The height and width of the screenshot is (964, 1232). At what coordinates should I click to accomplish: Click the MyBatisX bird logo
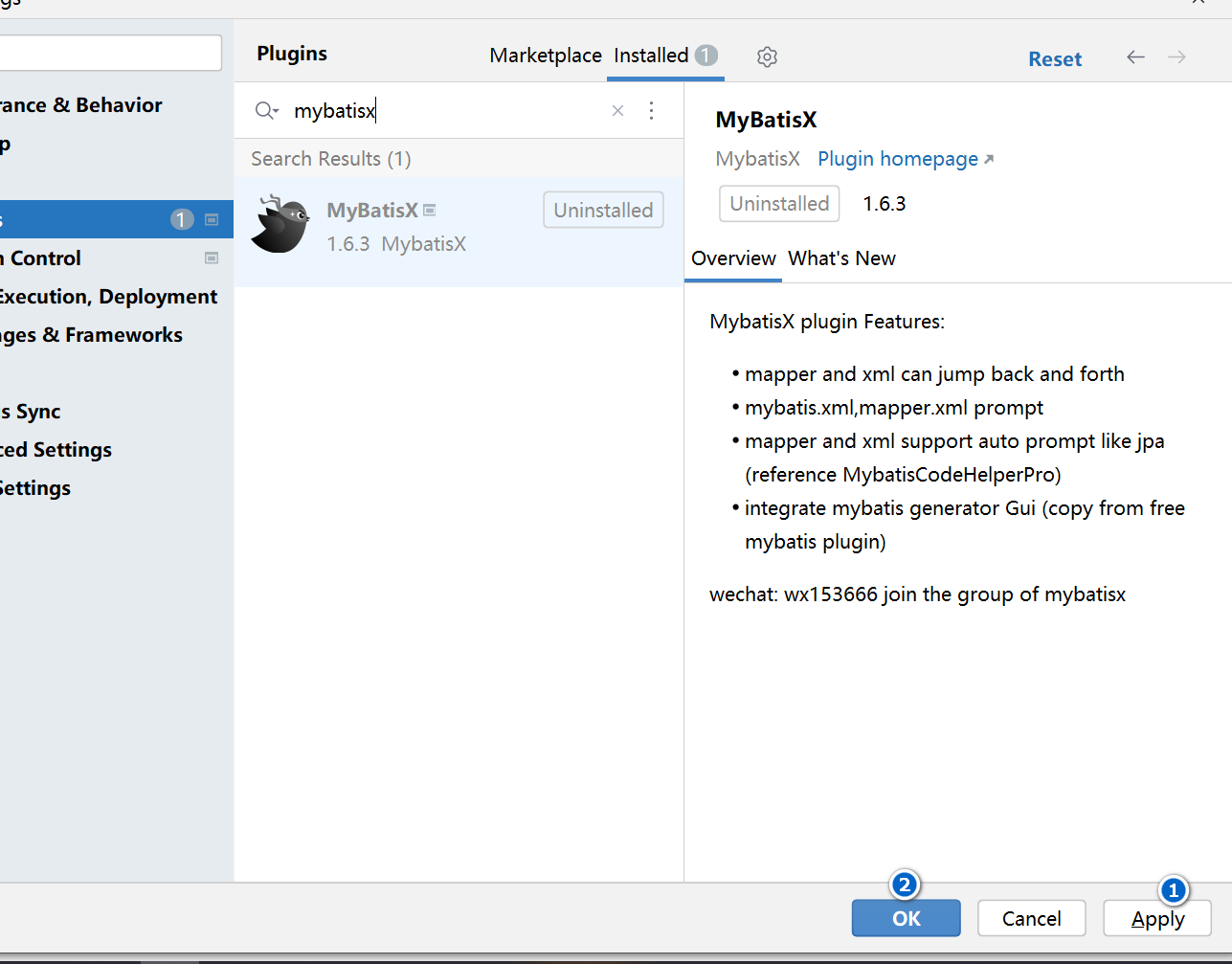click(280, 224)
